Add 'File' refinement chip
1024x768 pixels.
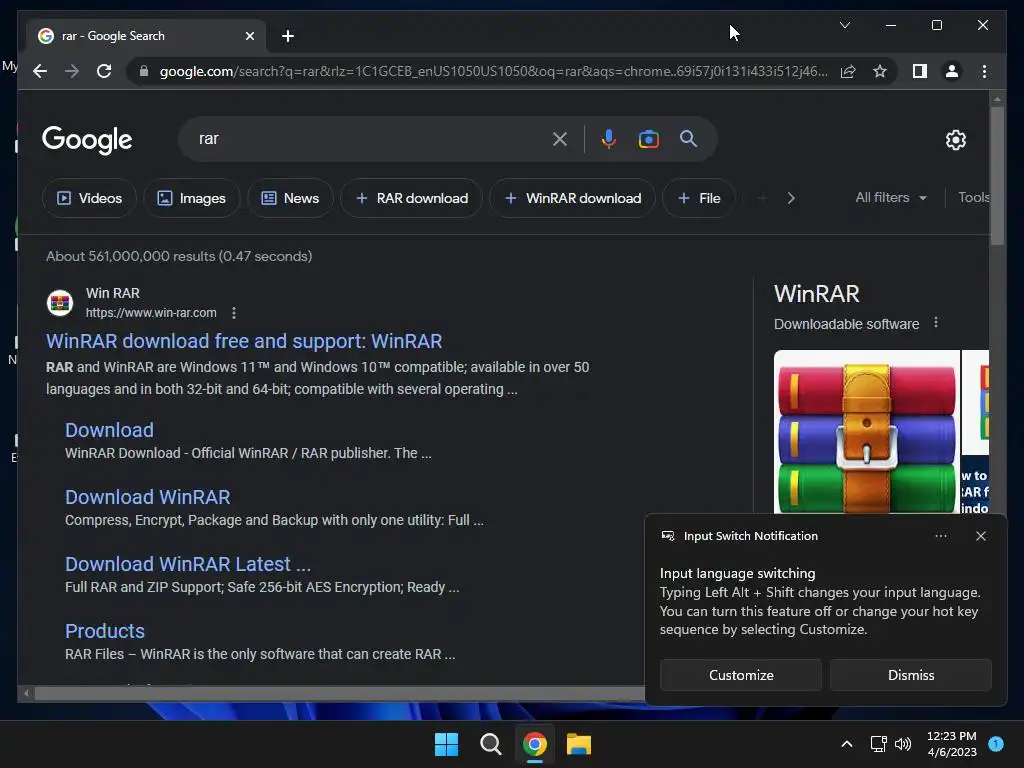699,198
